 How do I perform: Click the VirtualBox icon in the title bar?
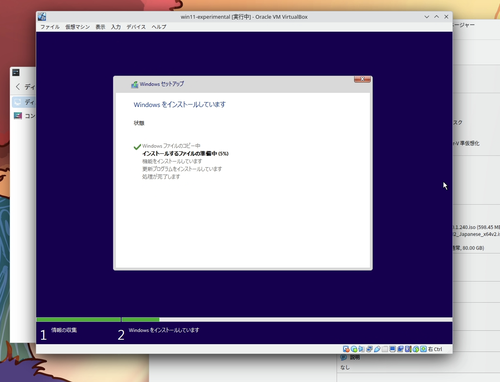[42, 17]
